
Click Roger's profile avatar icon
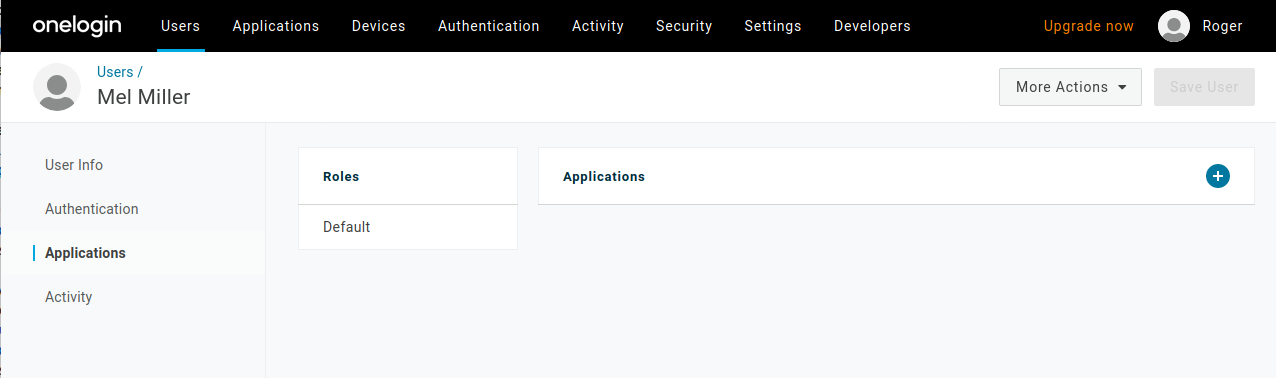[1174, 26]
